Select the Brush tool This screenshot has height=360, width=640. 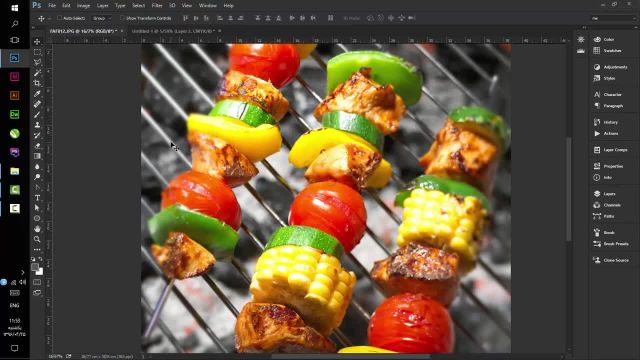(x=37, y=114)
